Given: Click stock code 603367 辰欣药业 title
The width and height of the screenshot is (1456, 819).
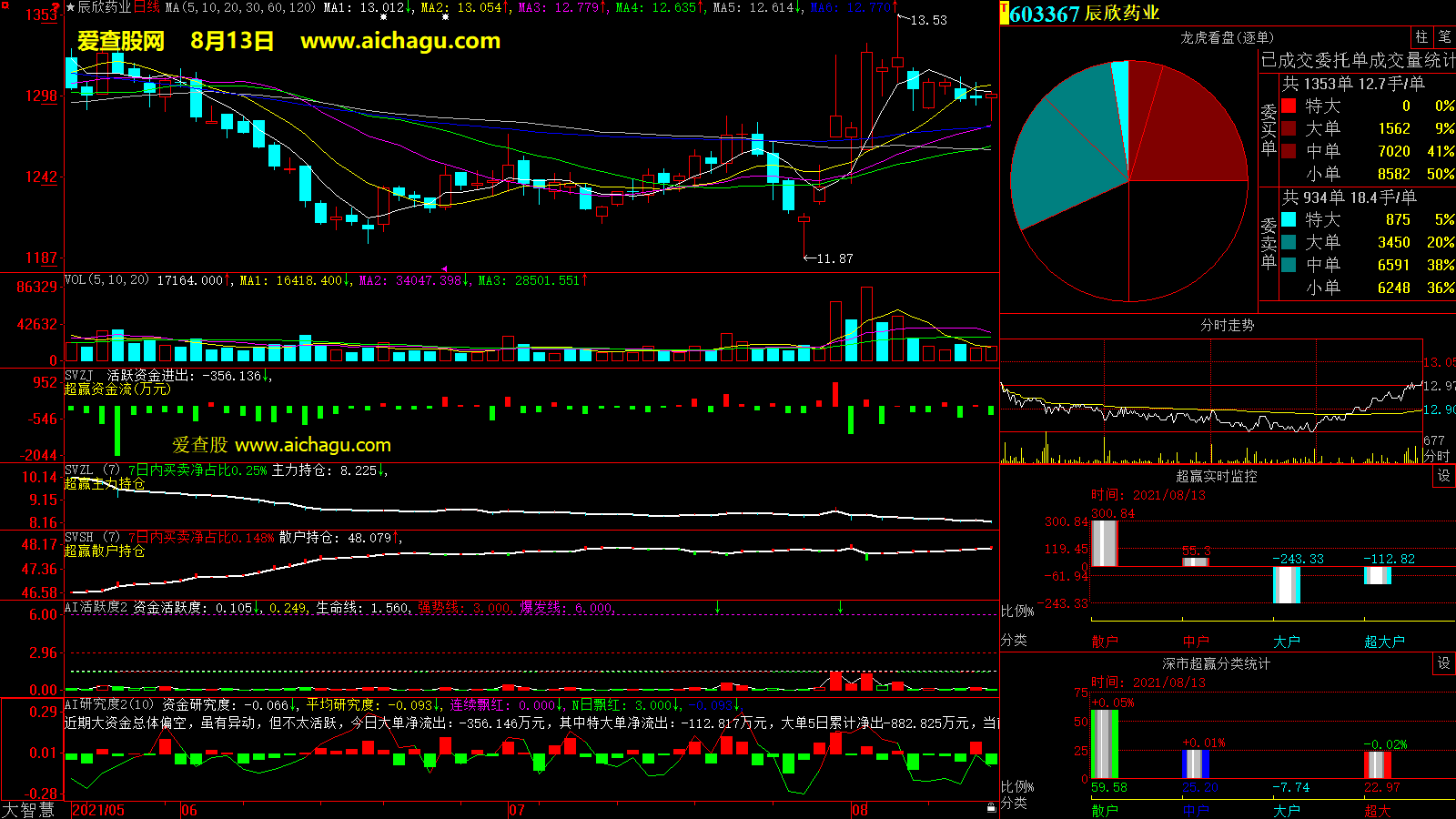Looking at the screenshot, I should coord(1085,14).
